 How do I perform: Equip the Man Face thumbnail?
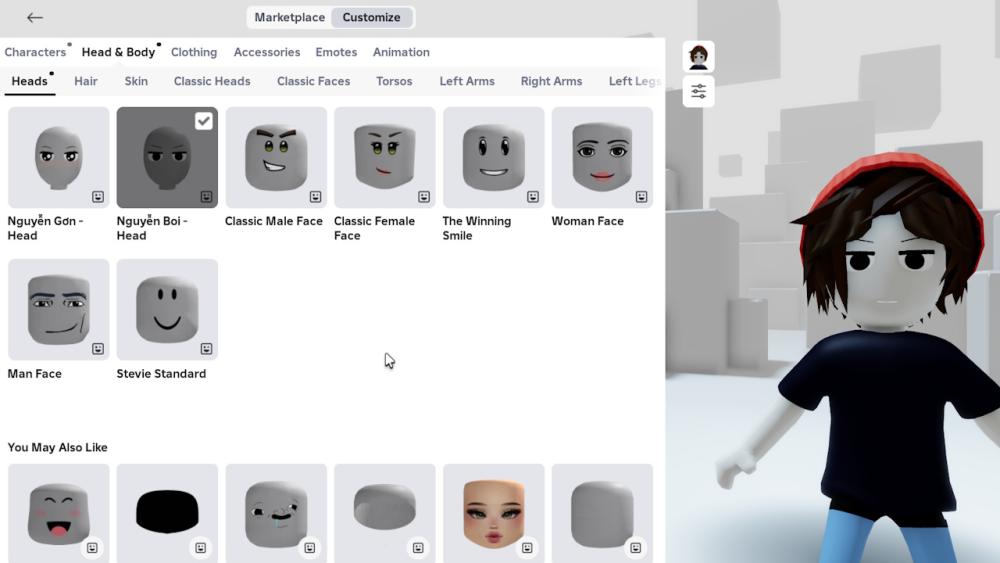coord(59,309)
